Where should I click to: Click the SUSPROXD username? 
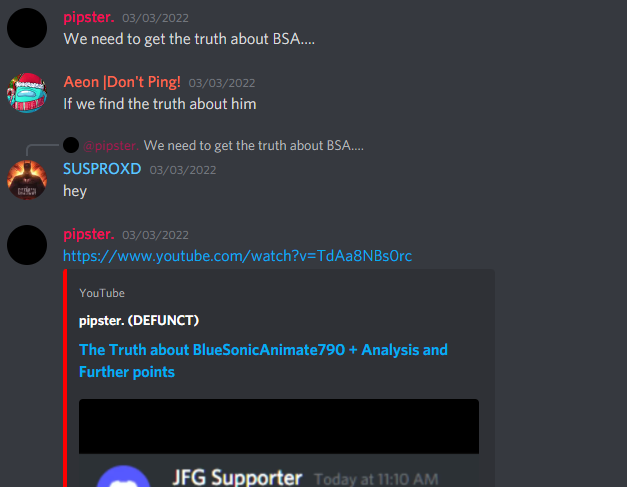(102, 169)
